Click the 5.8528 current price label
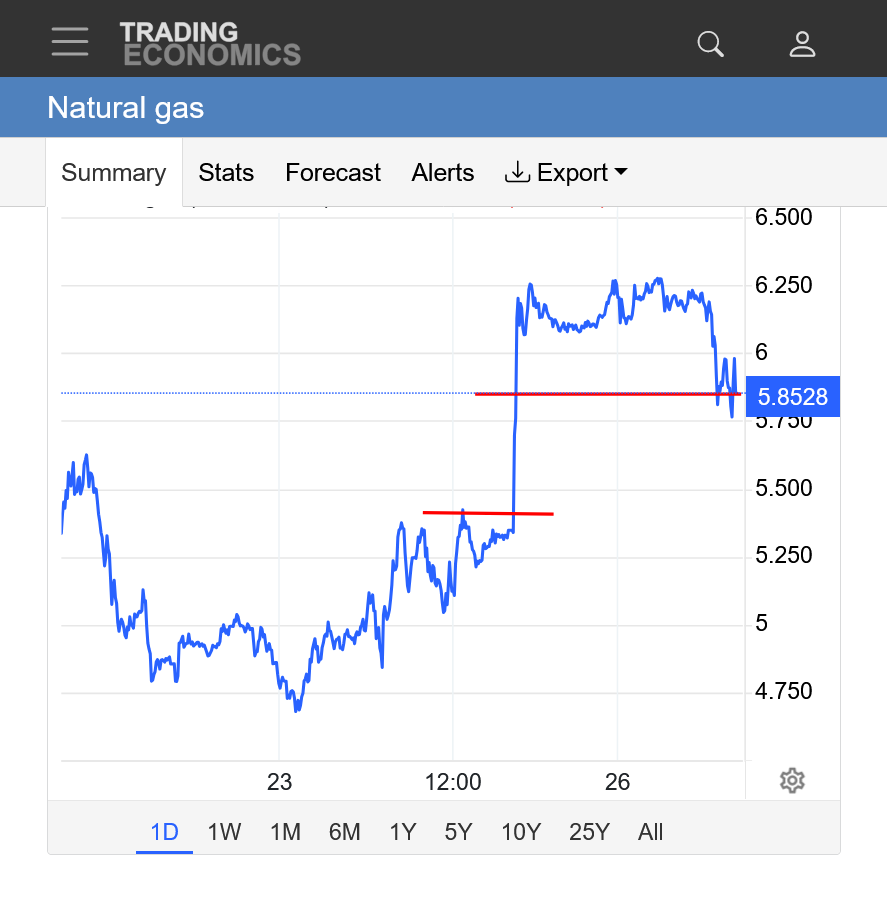The height and width of the screenshot is (901, 887). 793,397
